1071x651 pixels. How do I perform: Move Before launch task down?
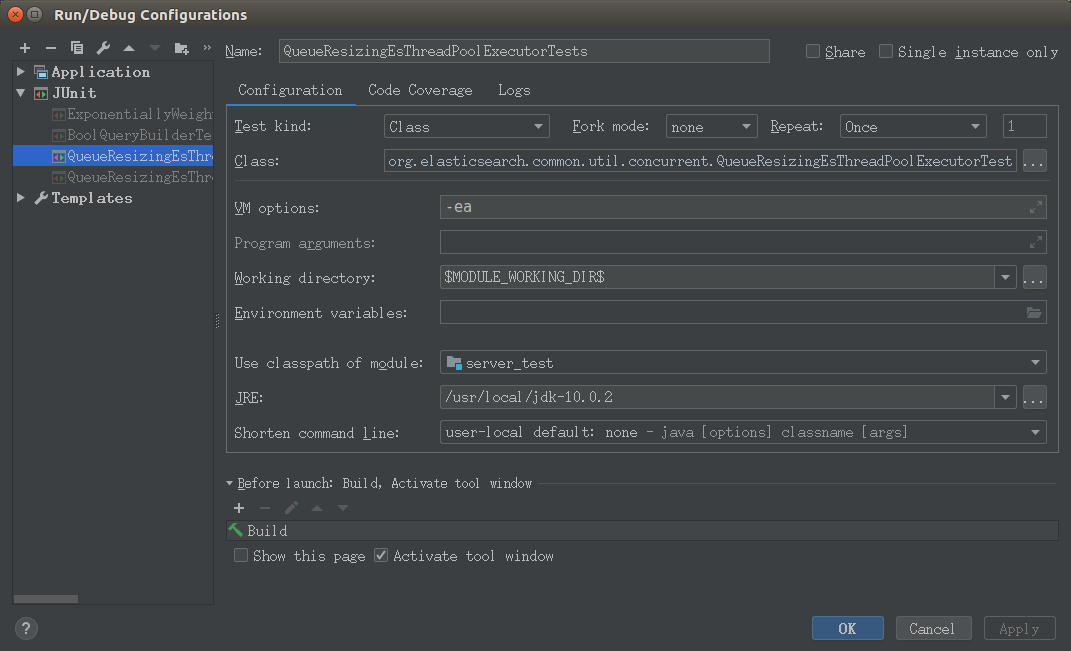point(343,508)
